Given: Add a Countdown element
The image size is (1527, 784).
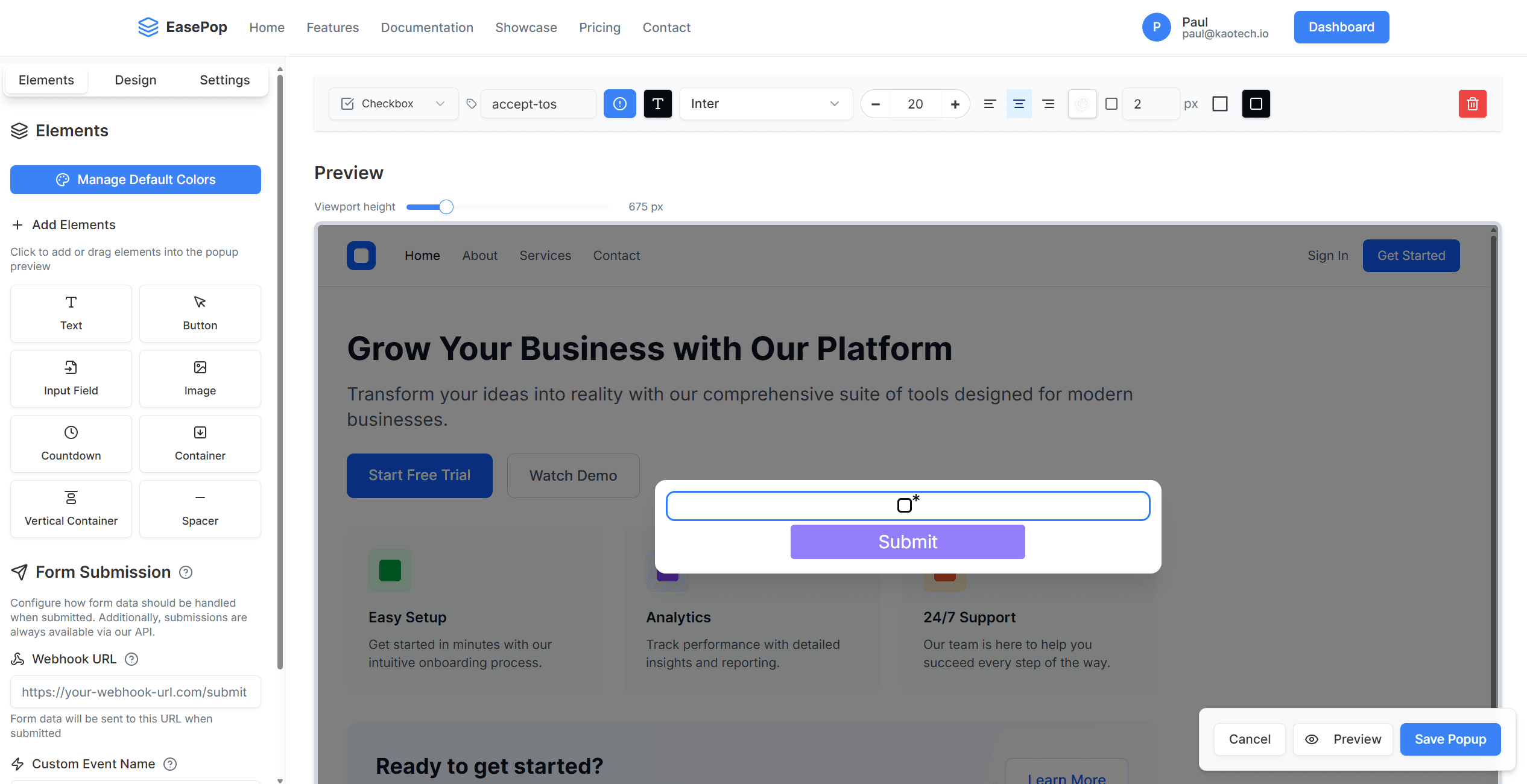Looking at the screenshot, I should 71,443.
